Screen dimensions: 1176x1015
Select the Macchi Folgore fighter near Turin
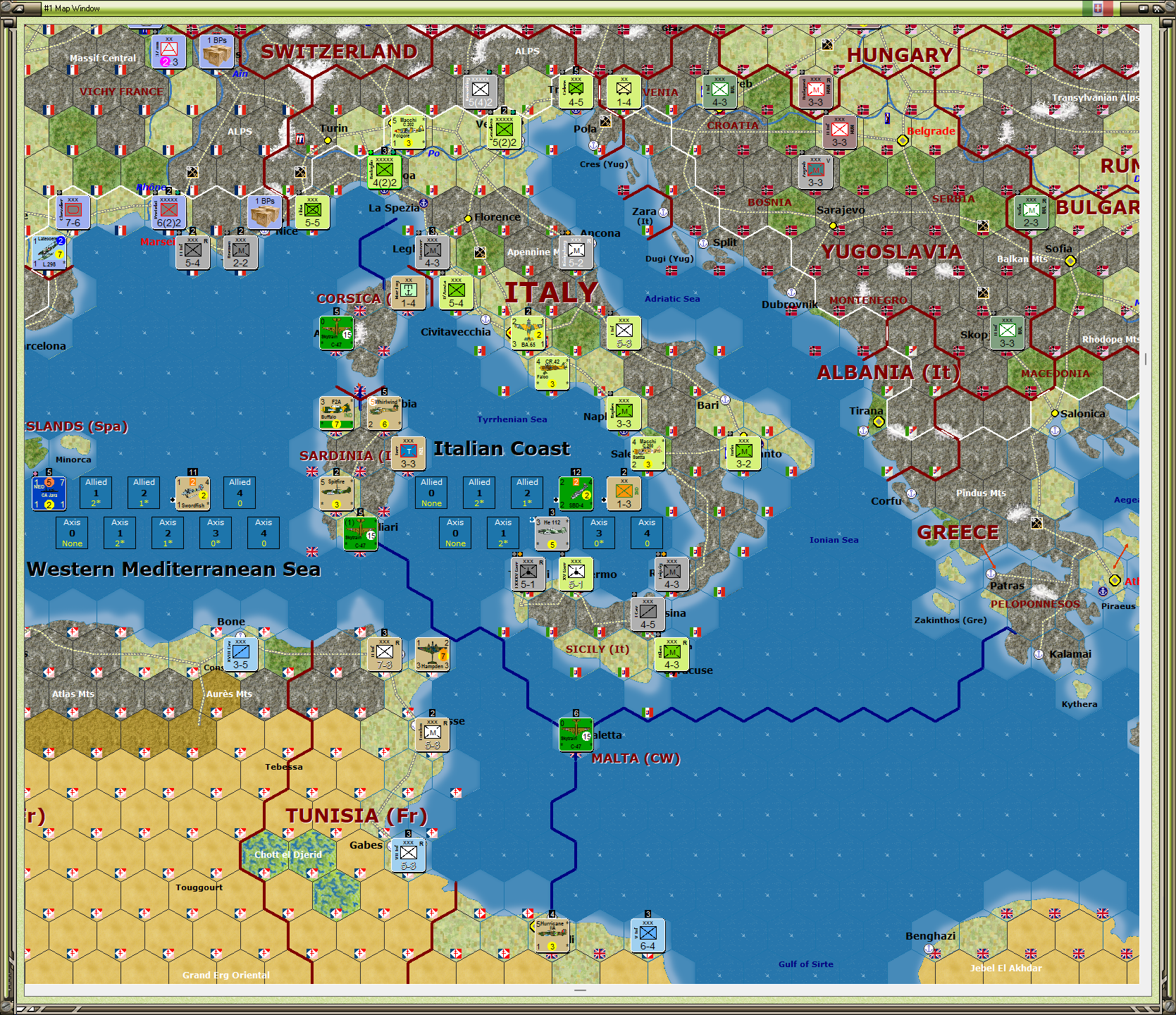[x=408, y=132]
